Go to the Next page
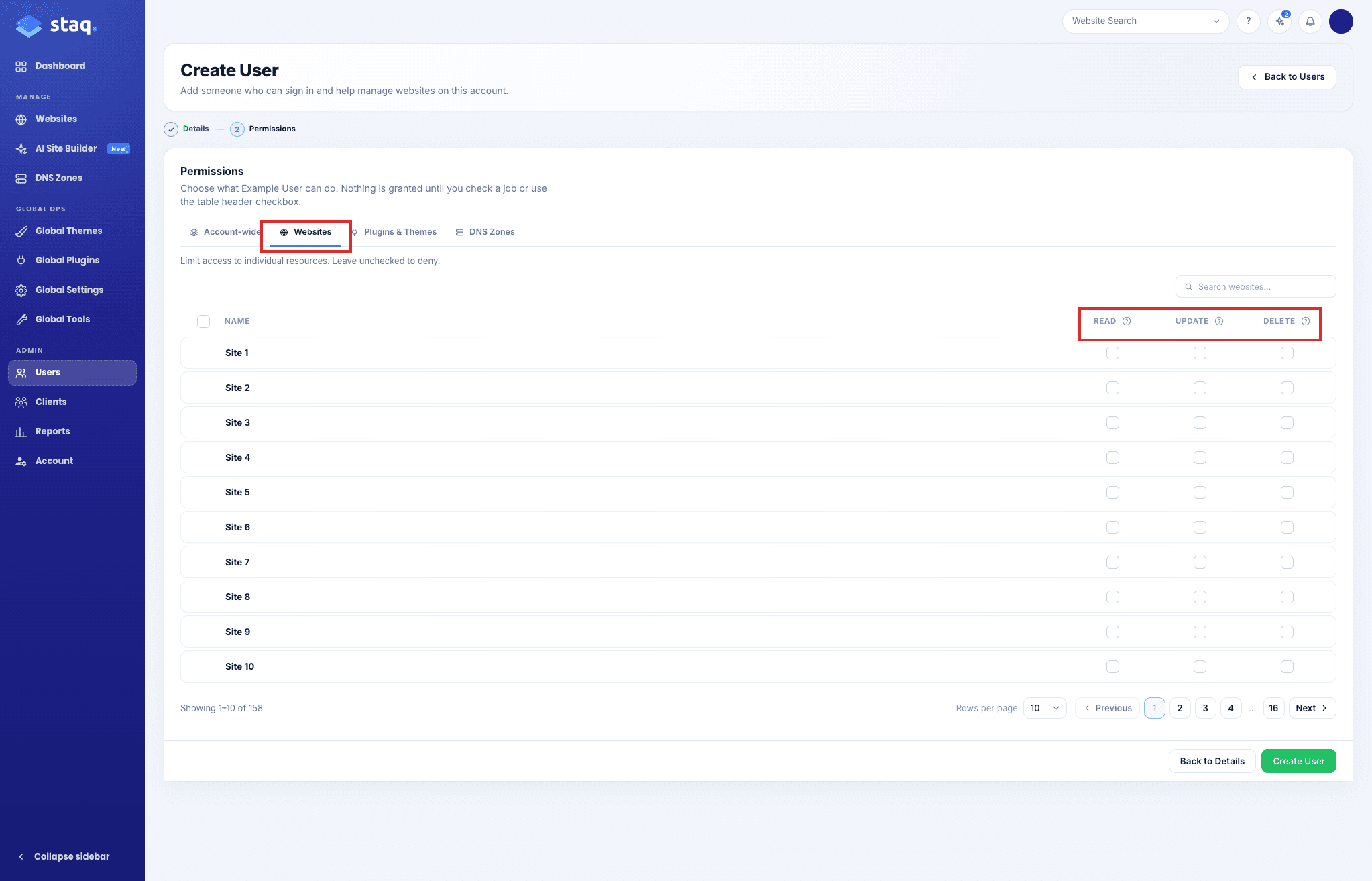Image resolution: width=1372 pixels, height=881 pixels. pyautogui.click(x=1312, y=708)
